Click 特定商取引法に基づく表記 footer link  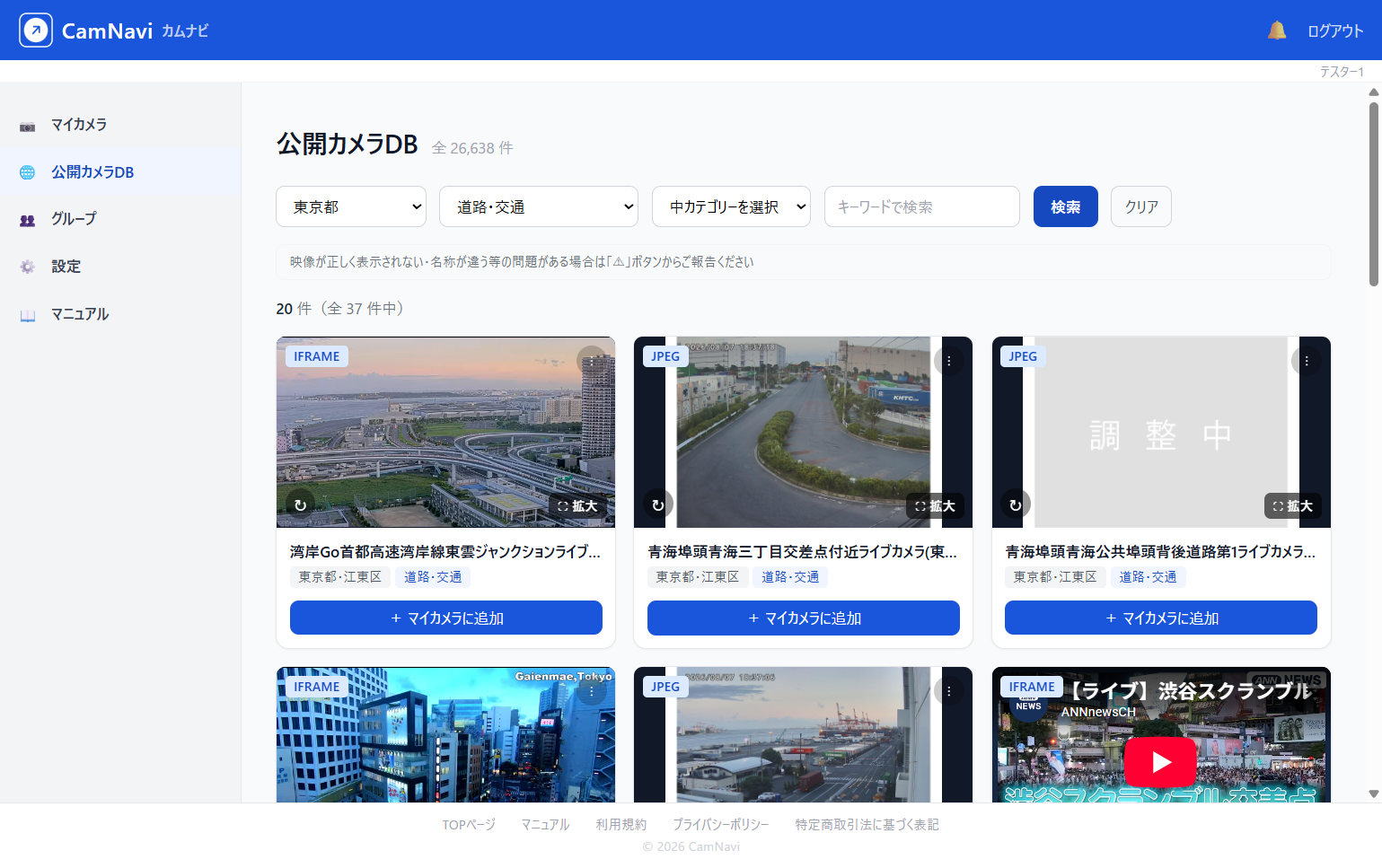point(867,824)
